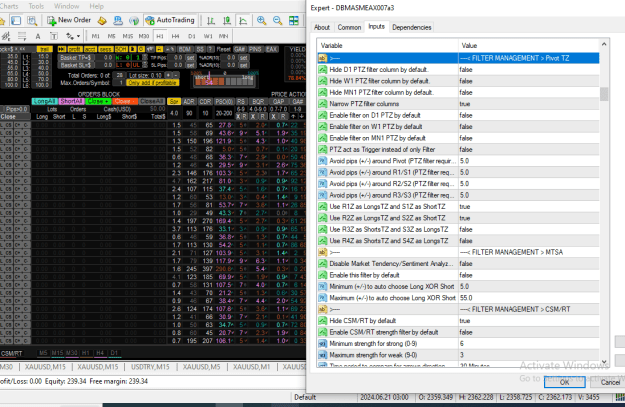Viewport: 625px width, 407px height.
Task: Zoom out on the chart
Action: [277, 20]
